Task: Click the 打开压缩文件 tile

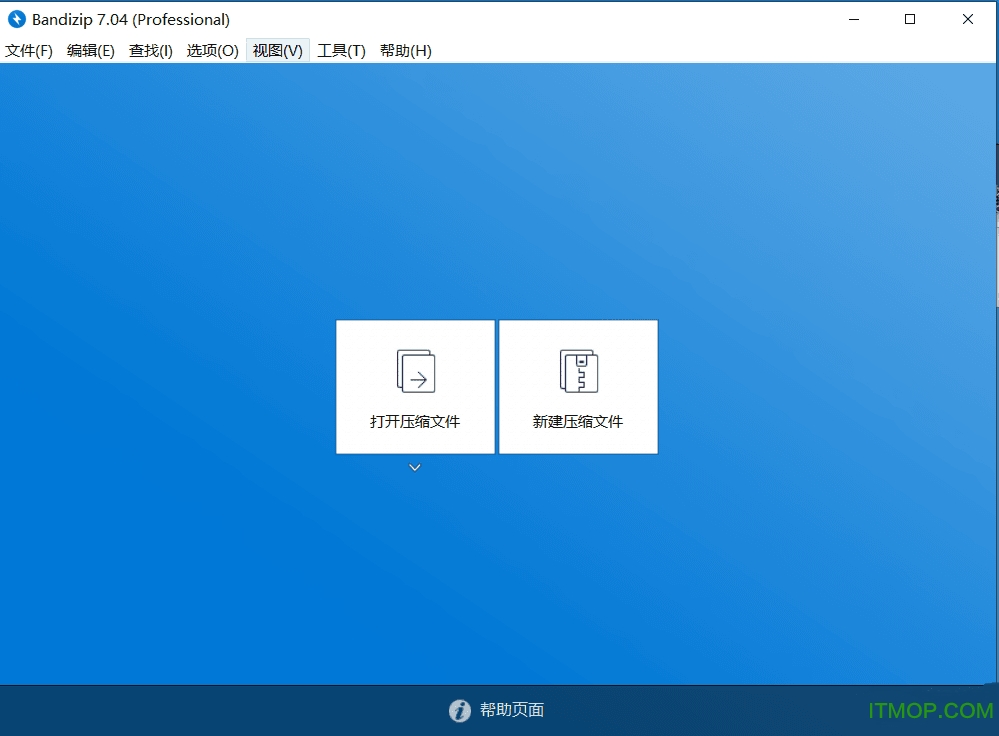Action: pos(415,387)
